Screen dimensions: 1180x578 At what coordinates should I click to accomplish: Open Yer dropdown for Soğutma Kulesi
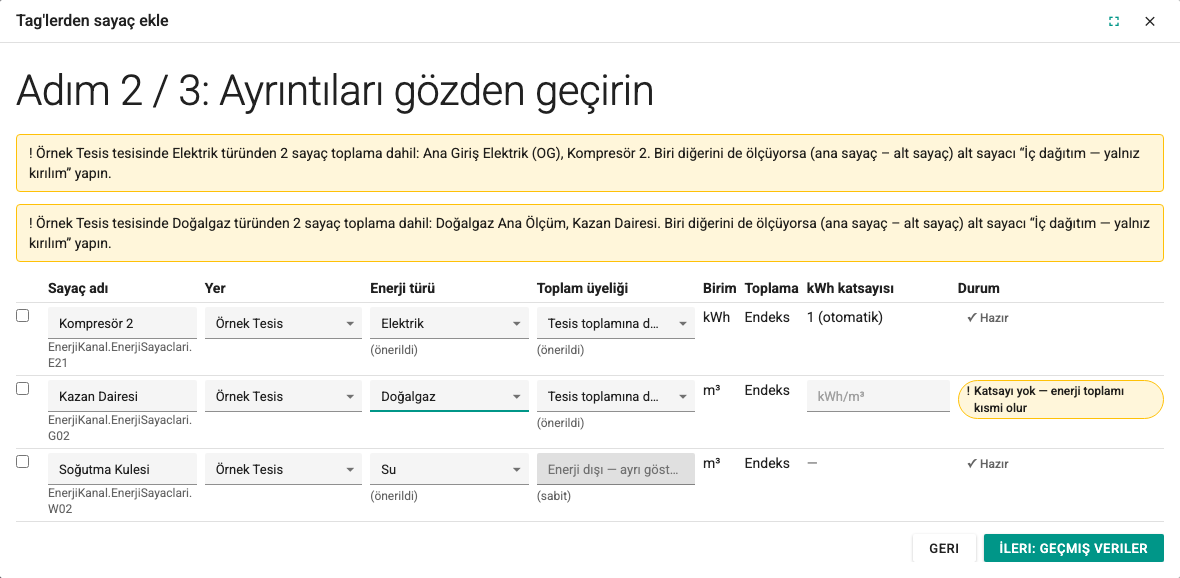pos(283,469)
